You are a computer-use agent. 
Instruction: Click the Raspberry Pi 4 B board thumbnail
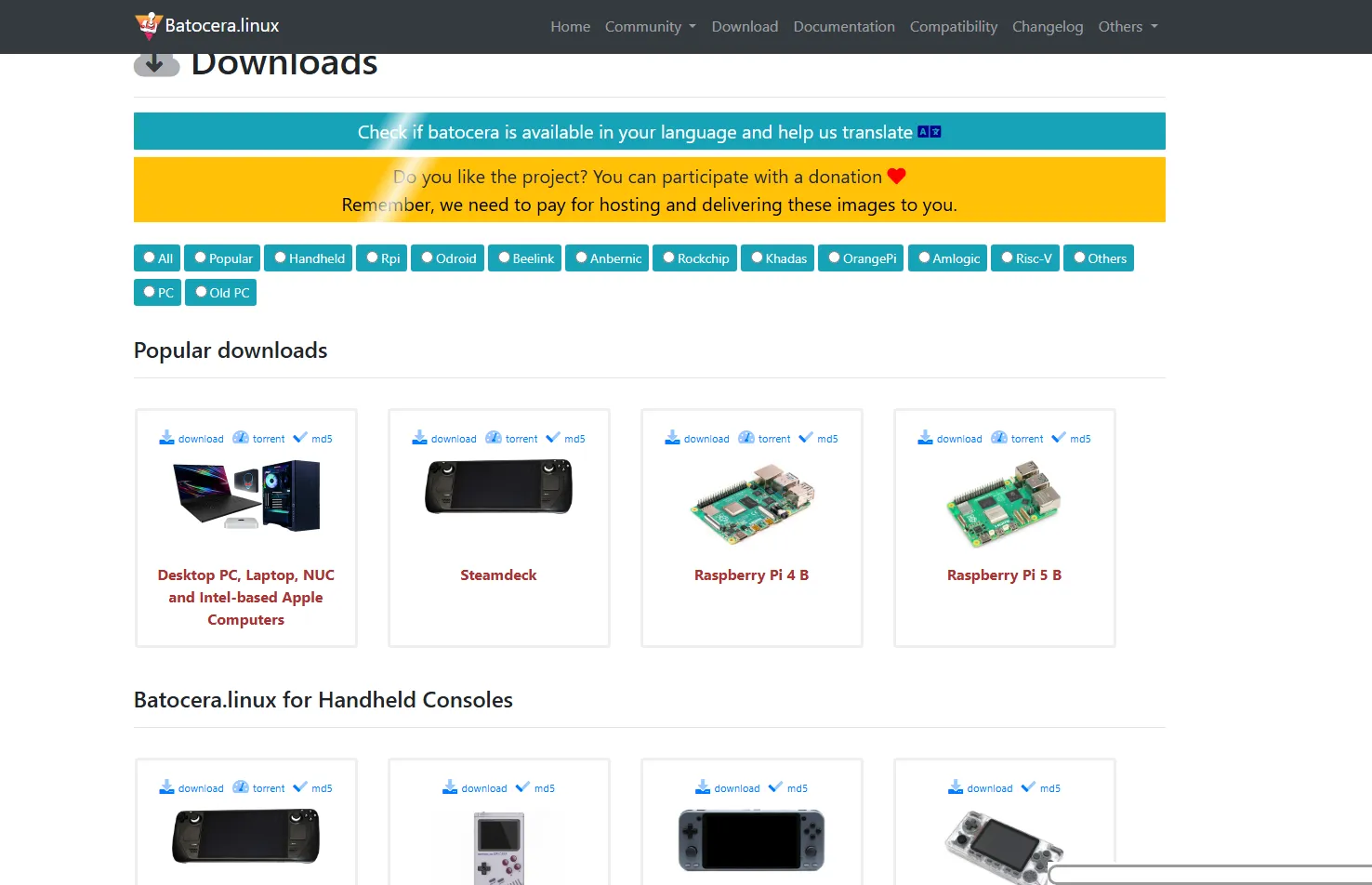click(x=752, y=505)
